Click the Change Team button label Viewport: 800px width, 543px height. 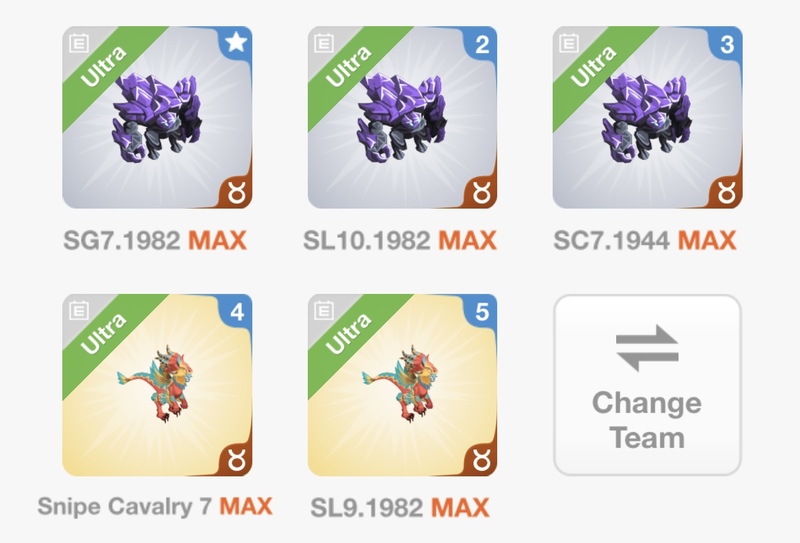click(647, 420)
